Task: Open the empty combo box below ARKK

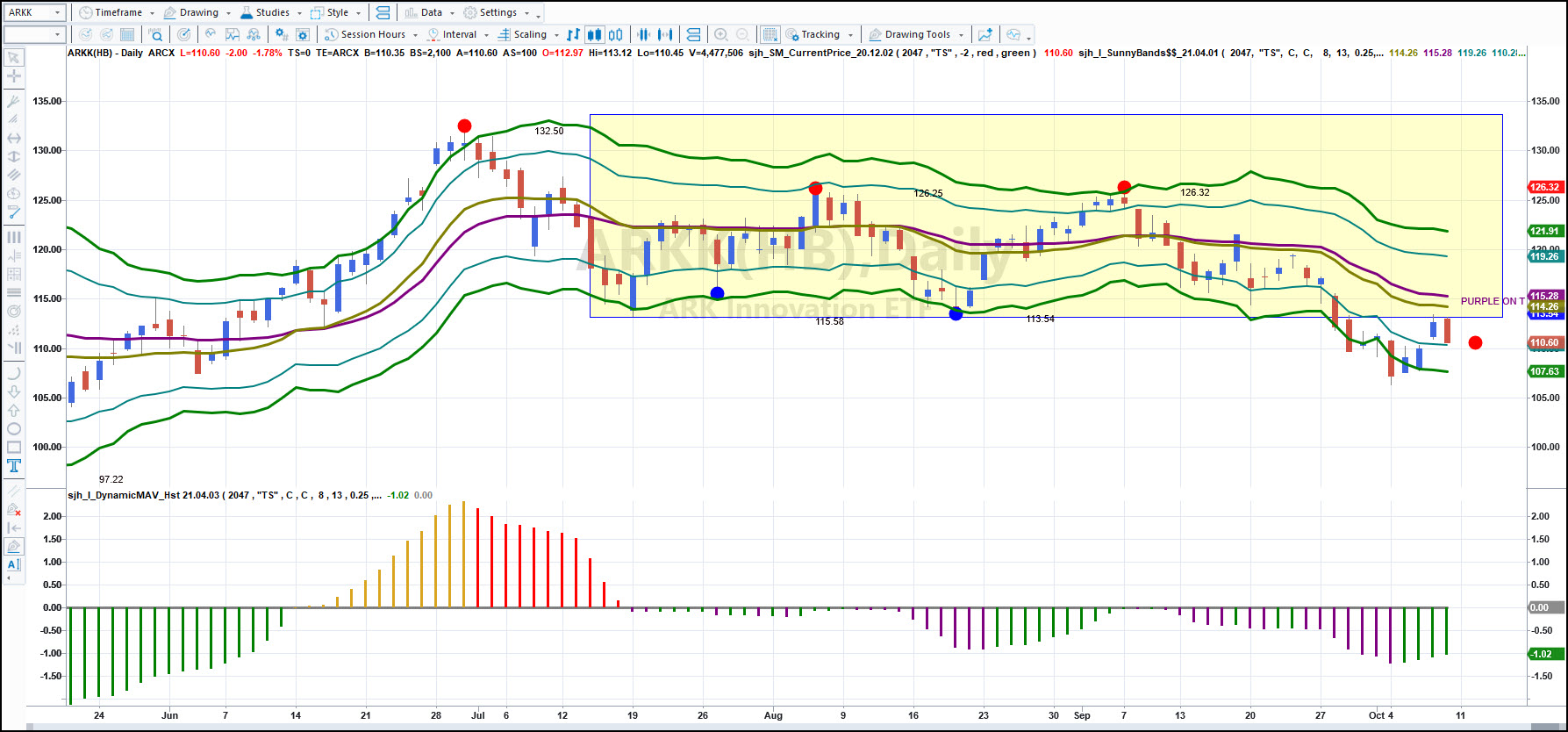Action: 35,35
